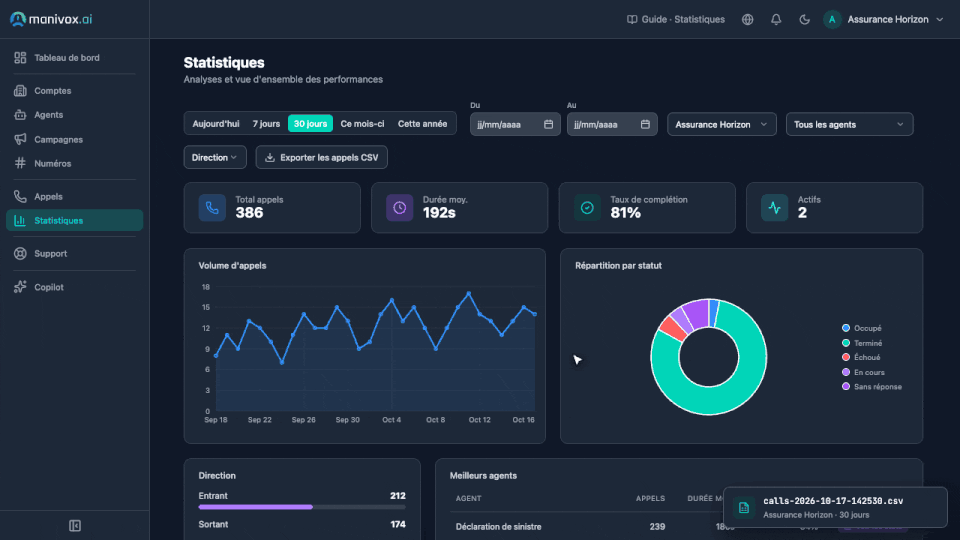Select 30 jours time range
The image size is (960, 540).
[x=310, y=124]
